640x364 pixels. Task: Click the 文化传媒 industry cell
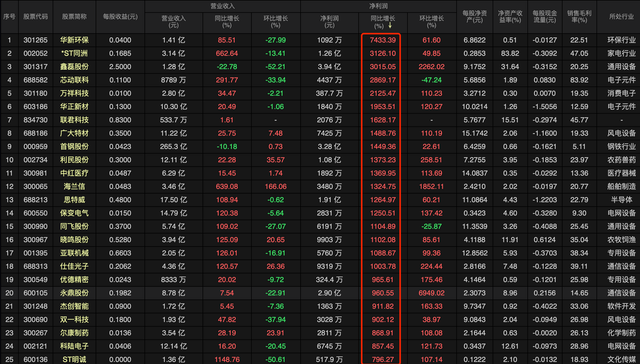pyautogui.click(x=621, y=360)
